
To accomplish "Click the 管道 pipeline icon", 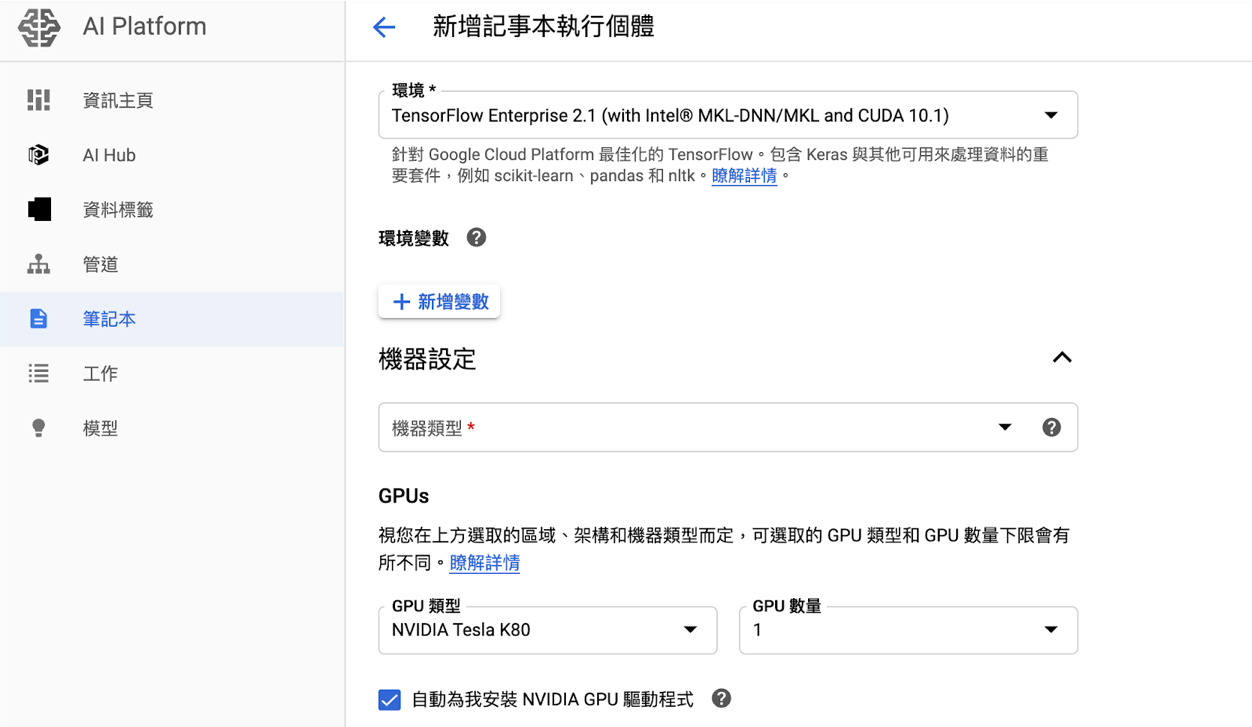I will click(39, 264).
